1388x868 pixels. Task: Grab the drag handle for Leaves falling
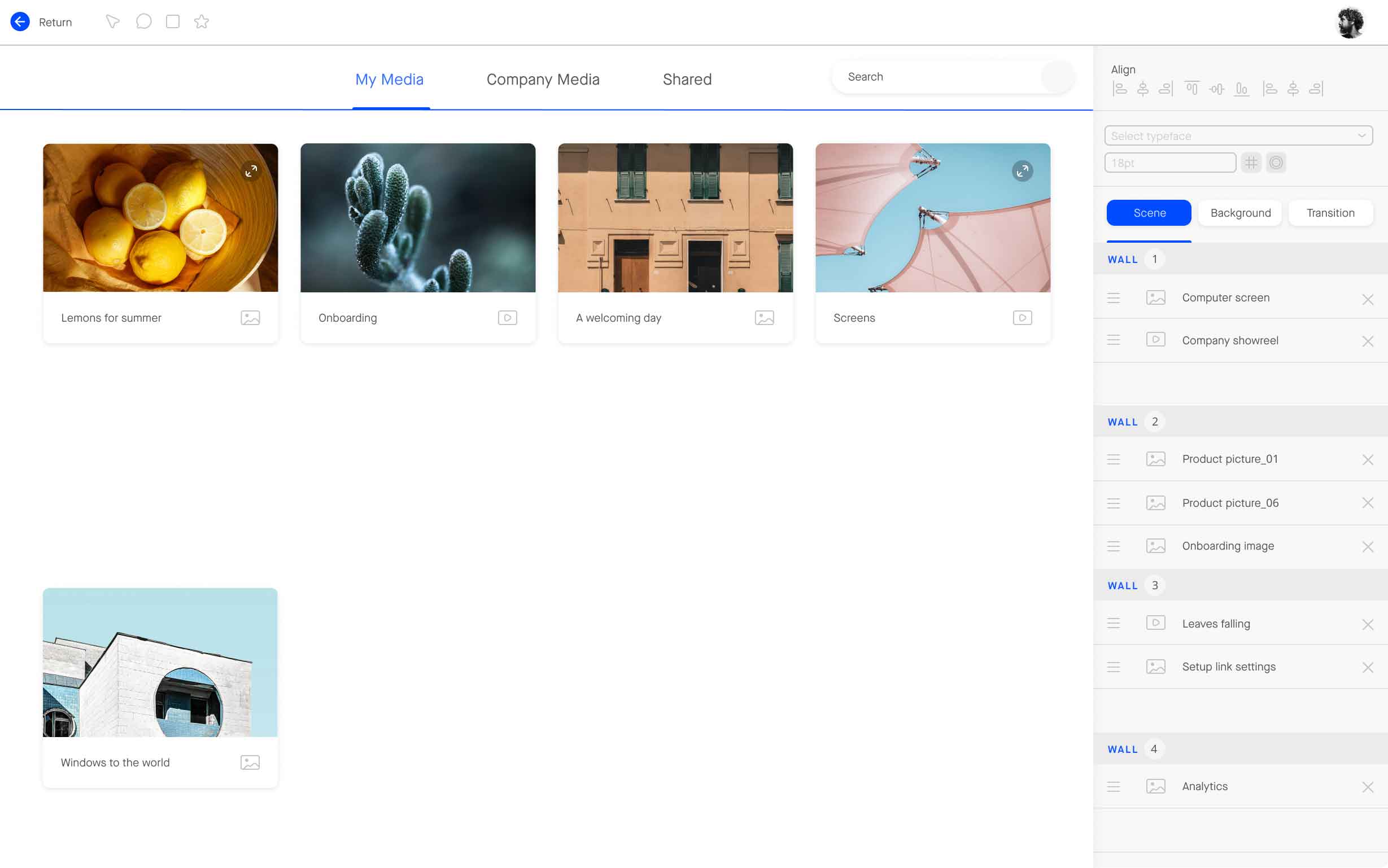pyautogui.click(x=1114, y=624)
